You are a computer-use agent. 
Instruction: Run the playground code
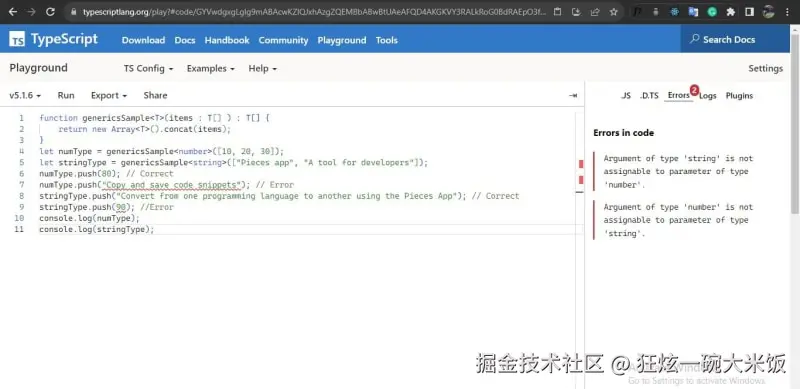66,95
